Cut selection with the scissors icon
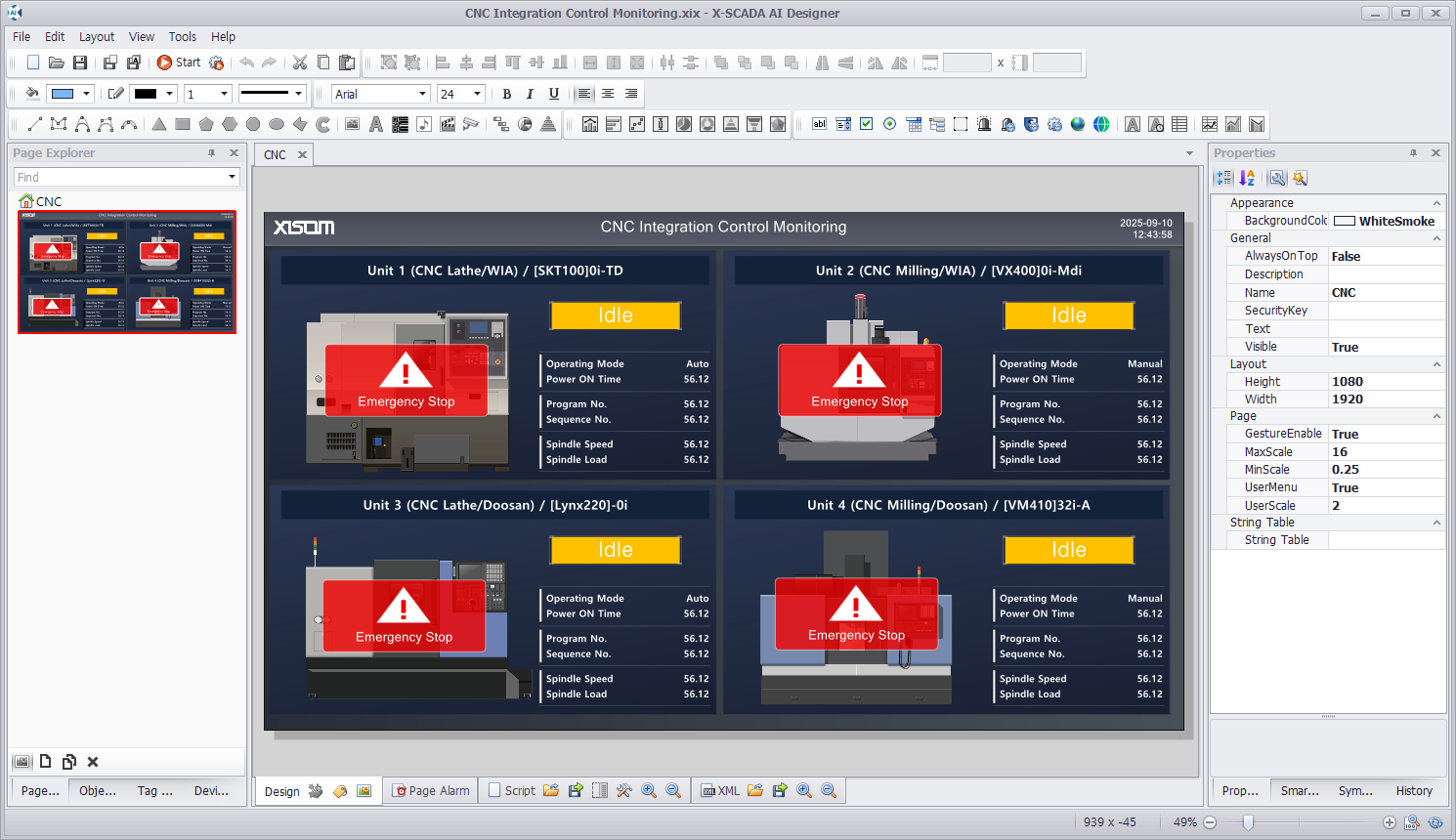This screenshot has height=840, width=1456. click(300, 63)
